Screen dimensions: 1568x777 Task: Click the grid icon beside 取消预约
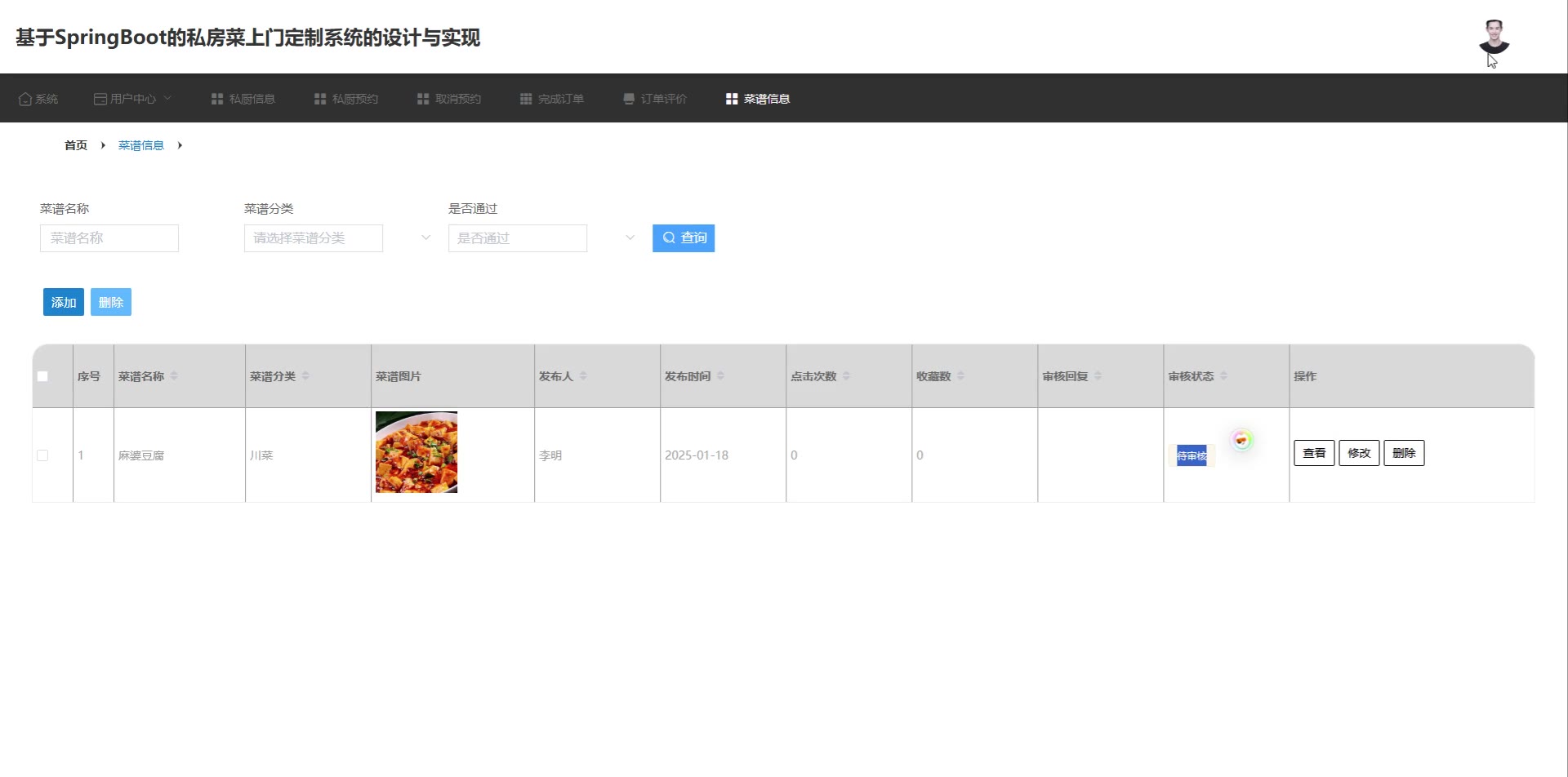click(423, 99)
